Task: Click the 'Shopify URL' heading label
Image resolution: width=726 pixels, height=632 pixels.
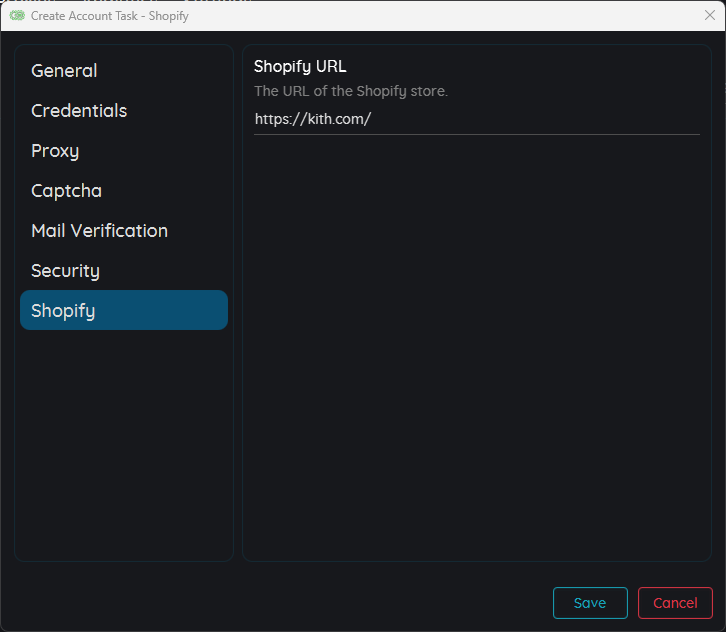Action: click(x=300, y=66)
